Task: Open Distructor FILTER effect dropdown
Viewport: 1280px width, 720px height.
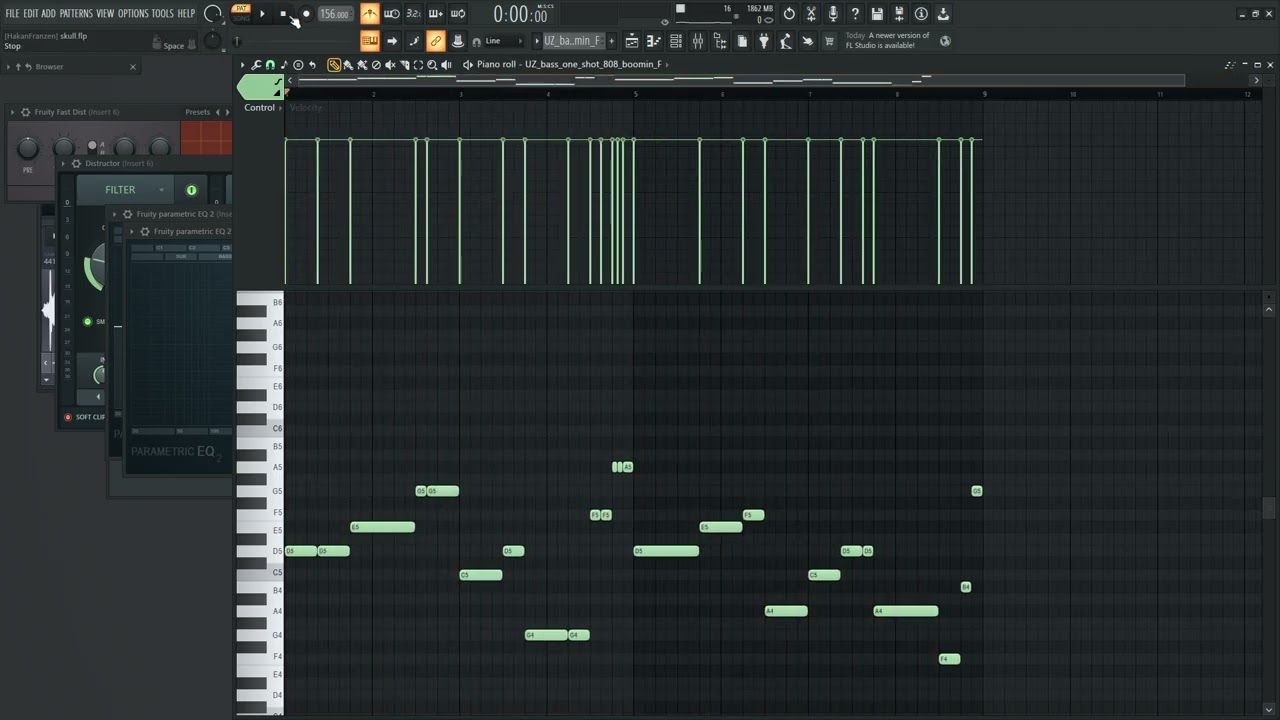Action: pos(125,190)
